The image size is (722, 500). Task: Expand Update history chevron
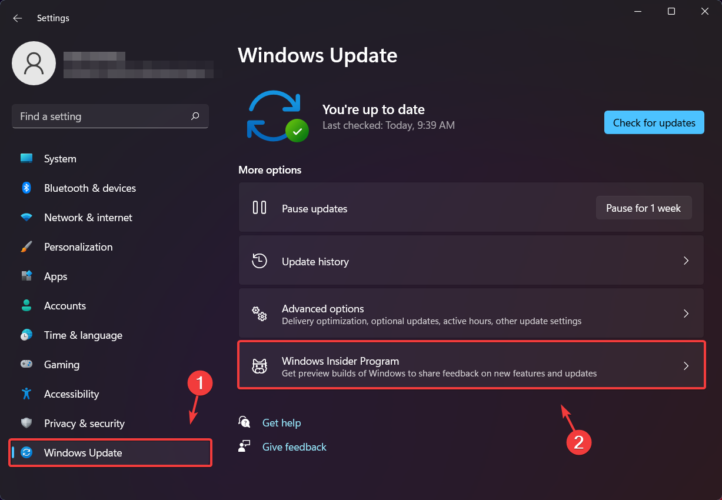(686, 261)
